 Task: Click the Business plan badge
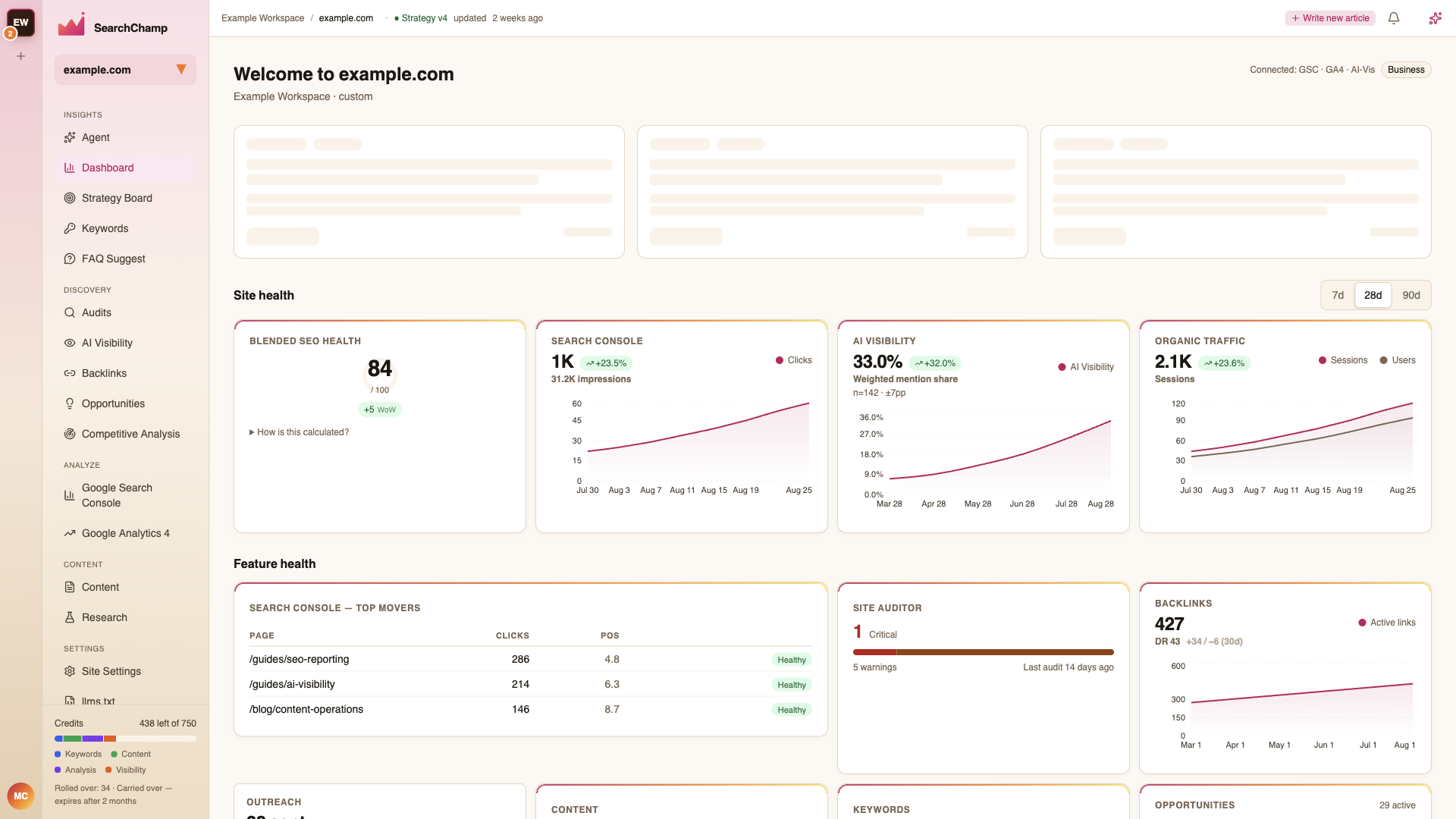[x=1406, y=70]
